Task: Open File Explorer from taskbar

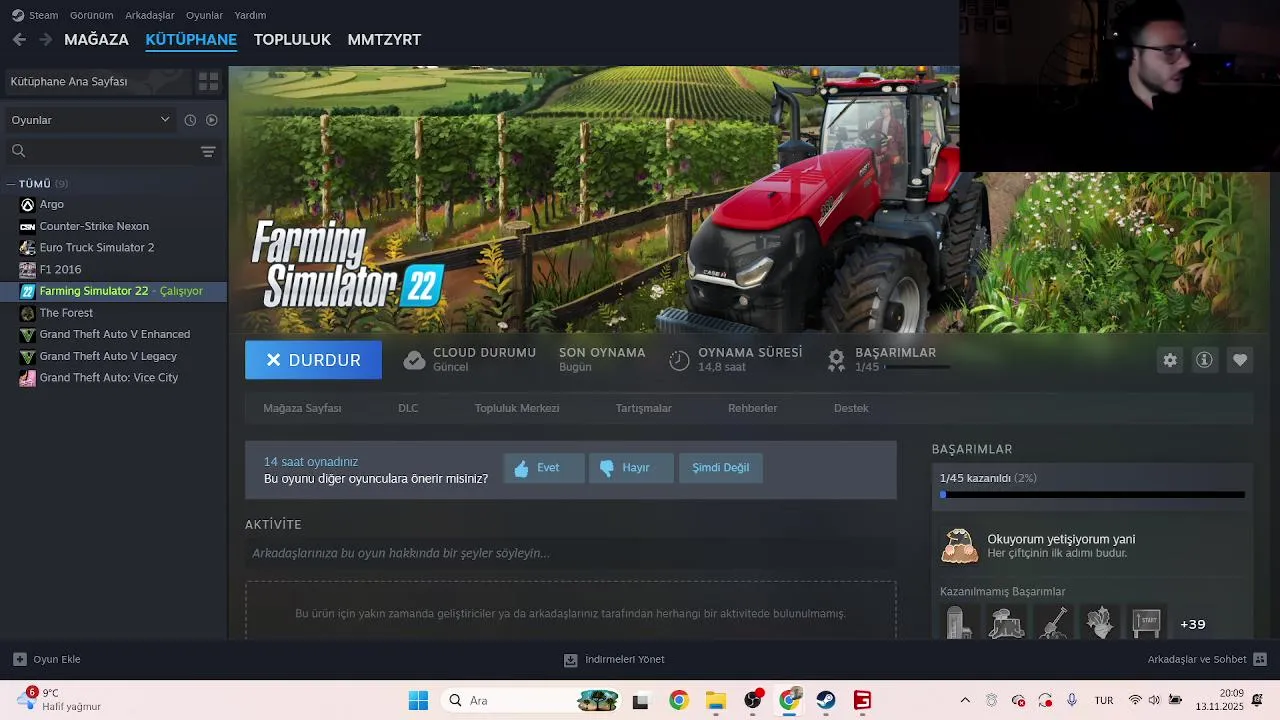Action: (x=716, y=700)
